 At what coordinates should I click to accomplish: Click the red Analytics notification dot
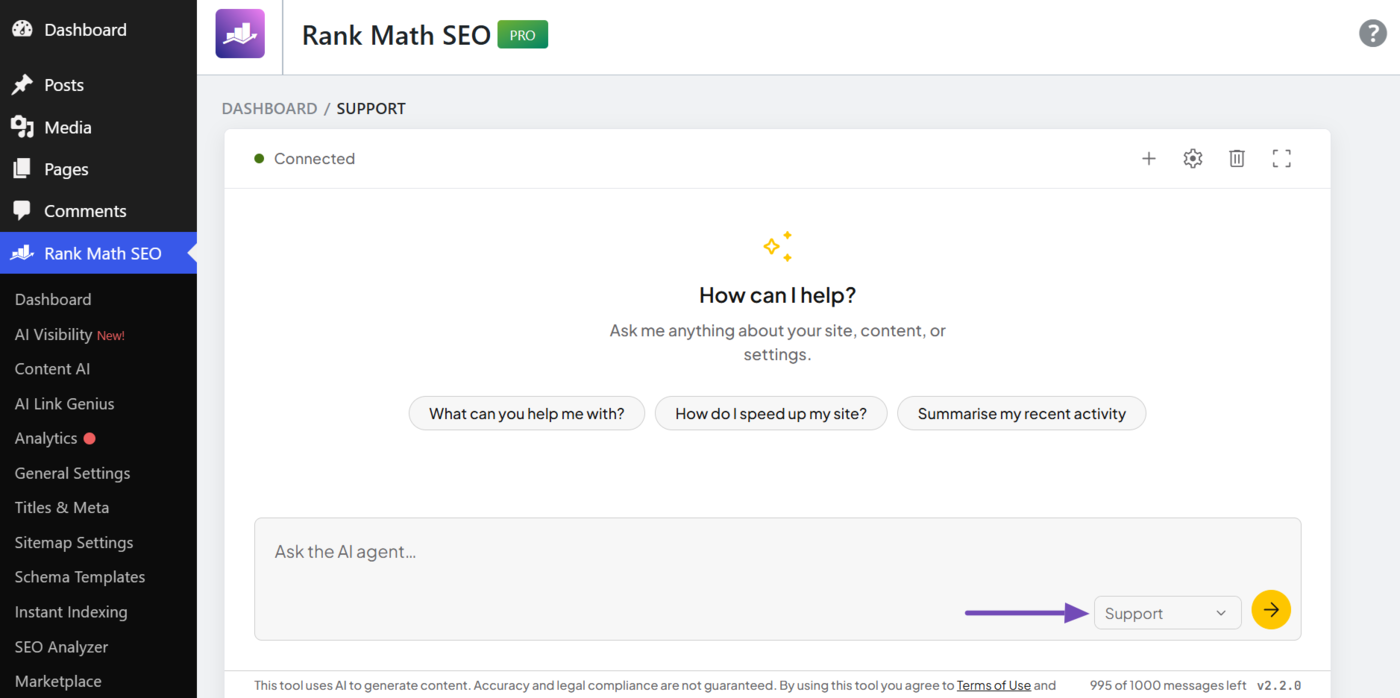[x=90, y=438]
